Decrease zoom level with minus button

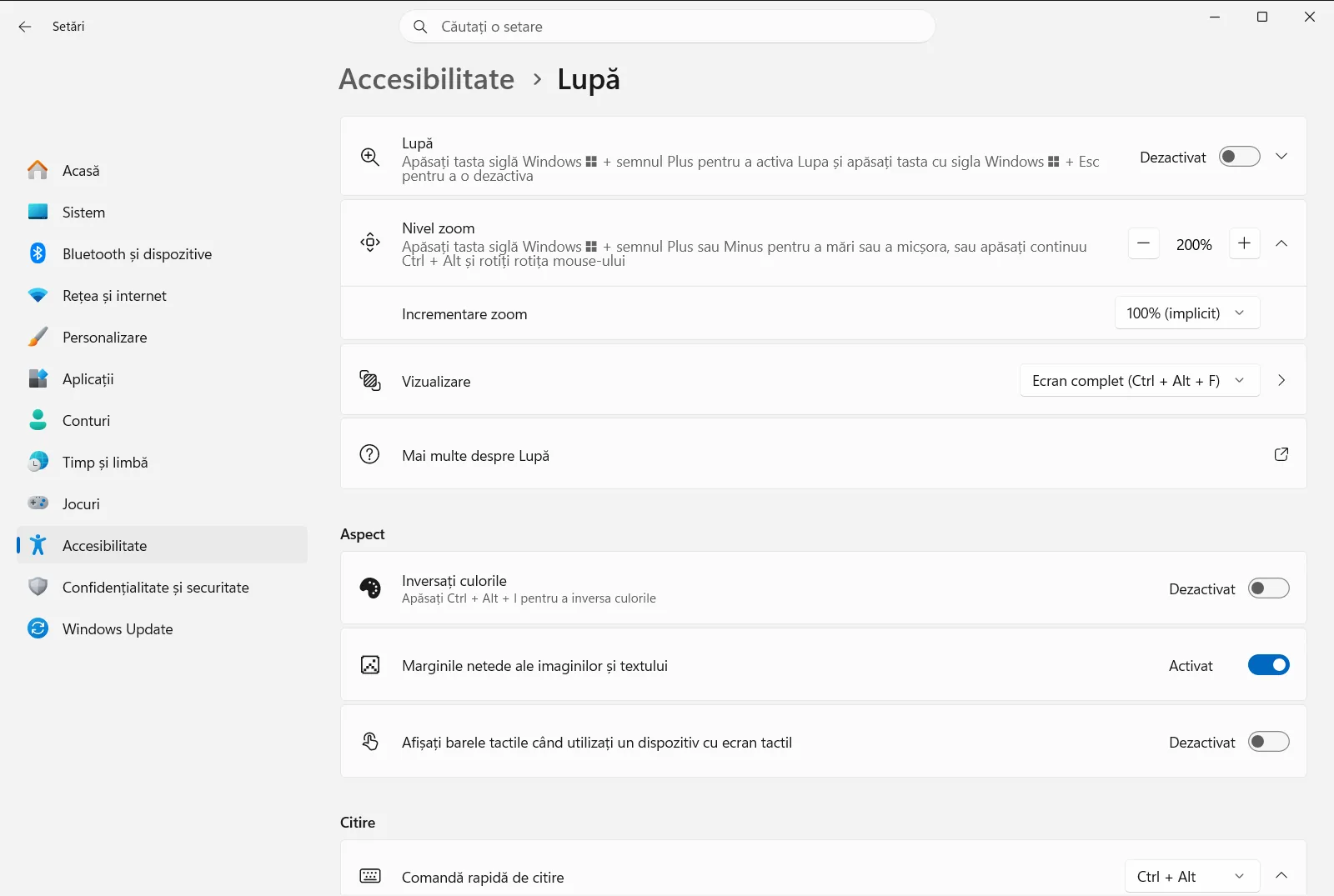point(1144,243)
